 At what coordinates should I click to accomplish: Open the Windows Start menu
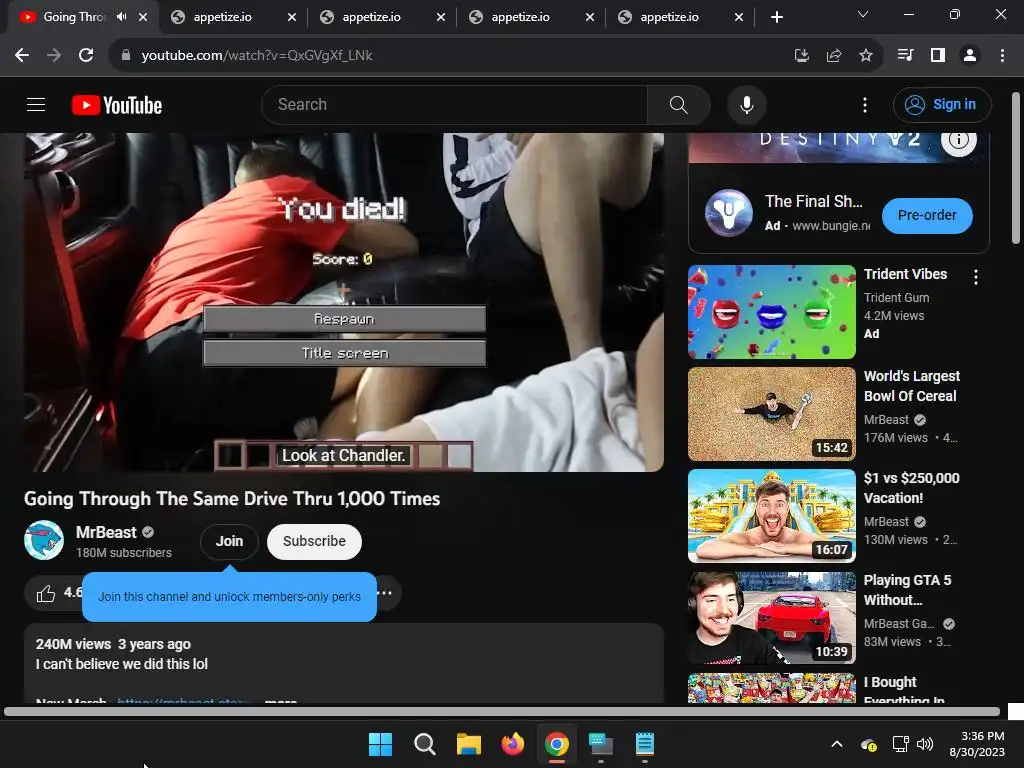(380, 744)
